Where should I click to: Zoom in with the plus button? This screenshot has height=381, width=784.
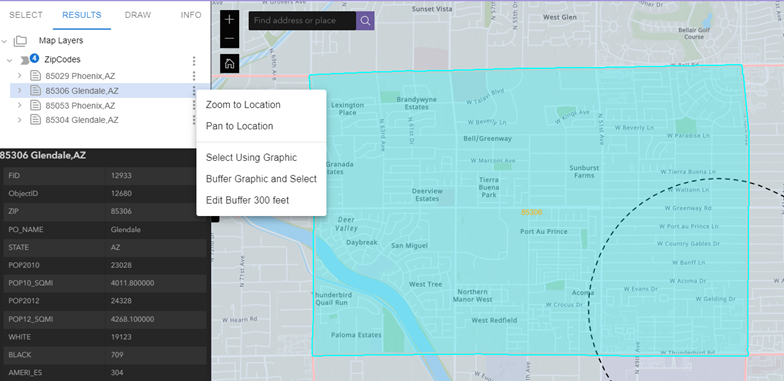point(230,20)
